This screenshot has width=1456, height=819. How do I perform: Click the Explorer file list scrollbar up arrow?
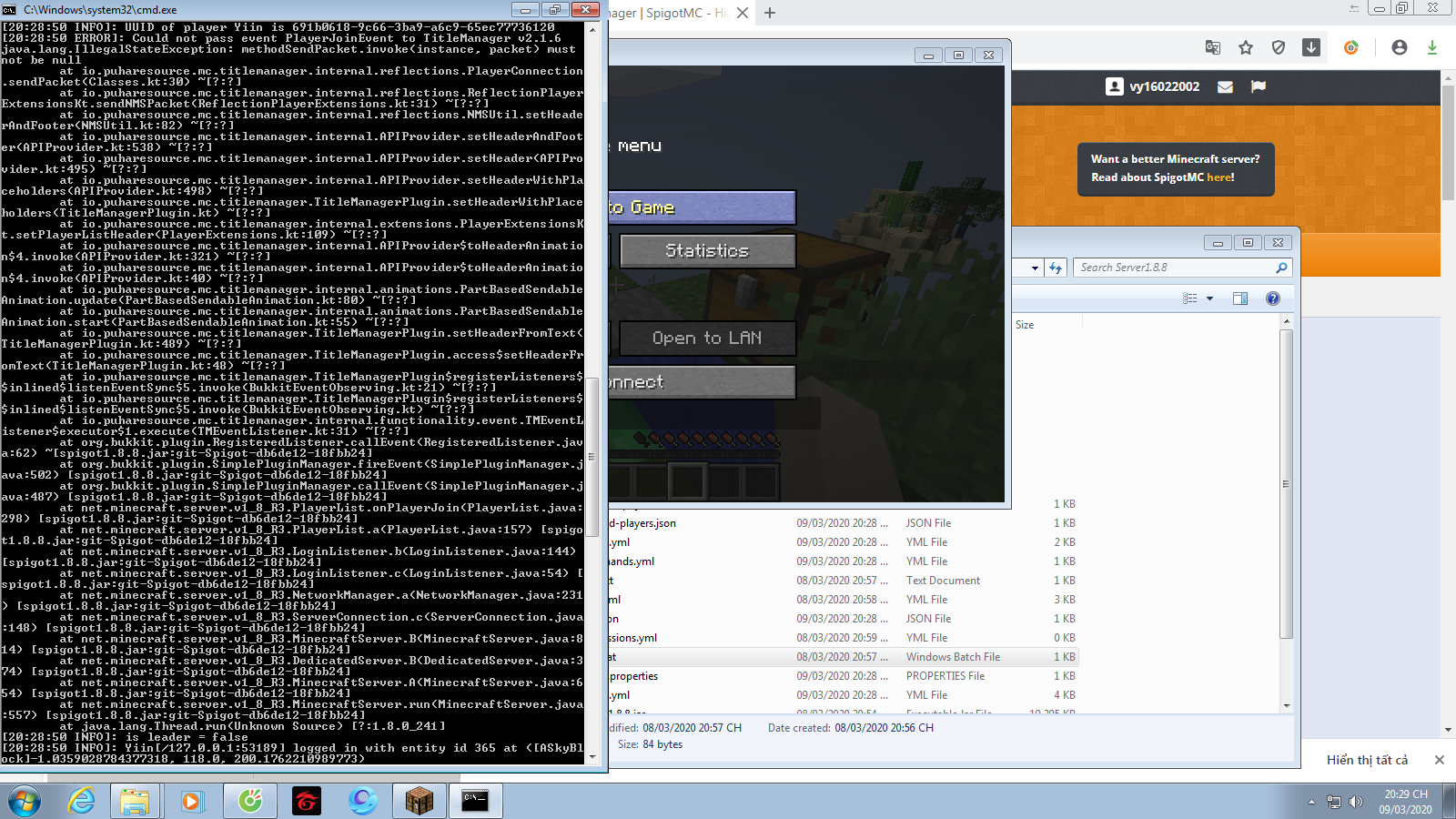pyautogui.click(x=1287, y=322)
